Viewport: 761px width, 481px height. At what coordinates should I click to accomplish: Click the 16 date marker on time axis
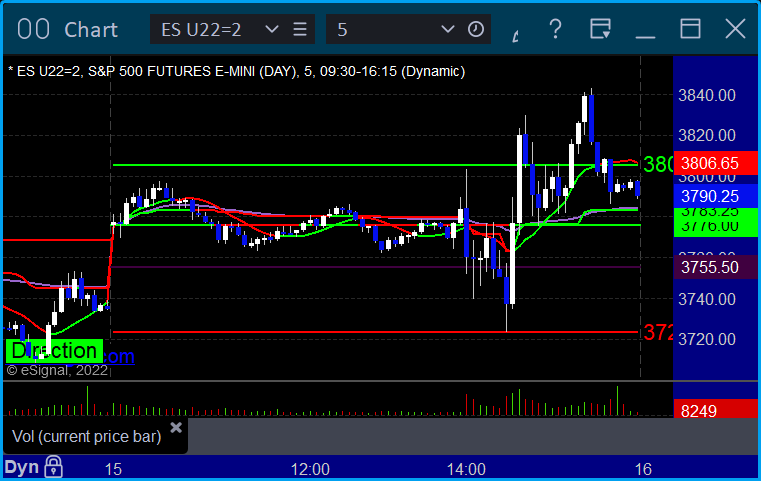[643, 469]
